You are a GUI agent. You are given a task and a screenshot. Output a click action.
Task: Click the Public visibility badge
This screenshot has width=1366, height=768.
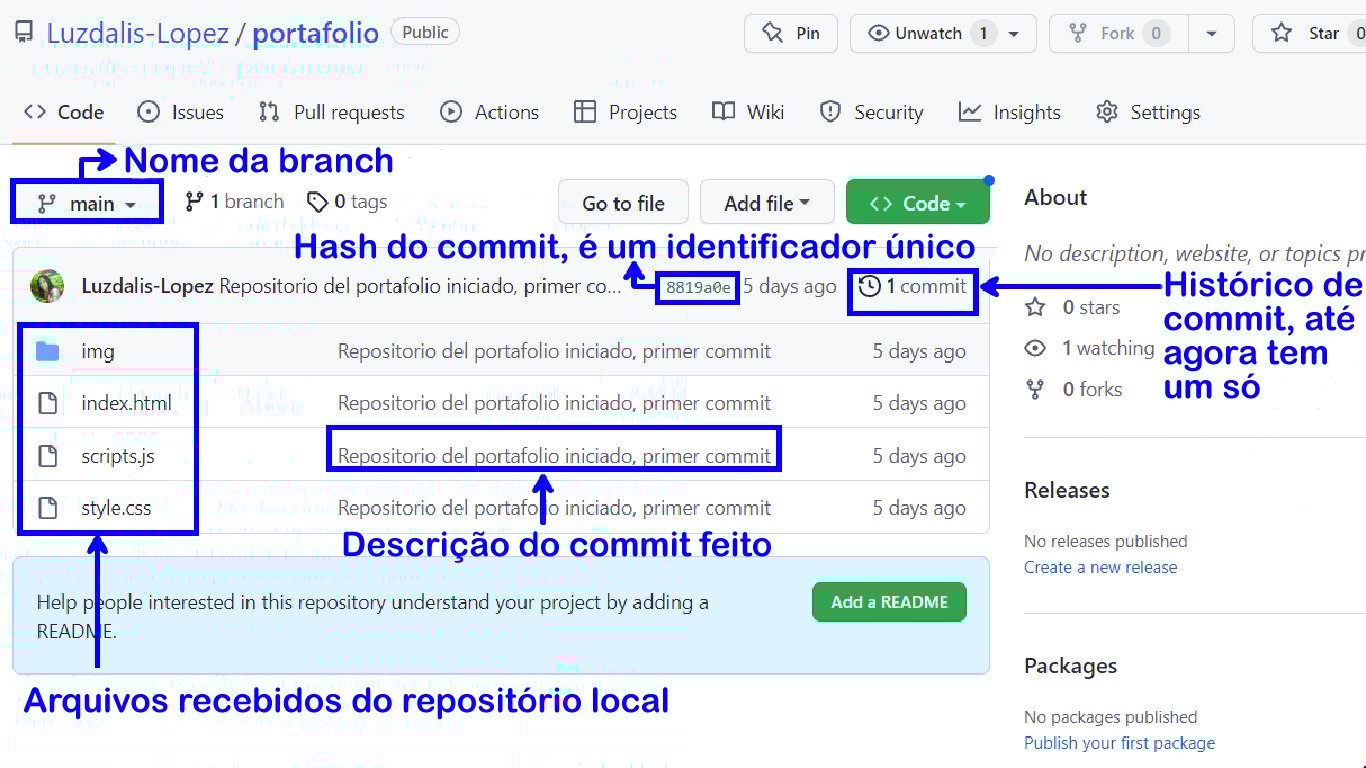point(425,32)
